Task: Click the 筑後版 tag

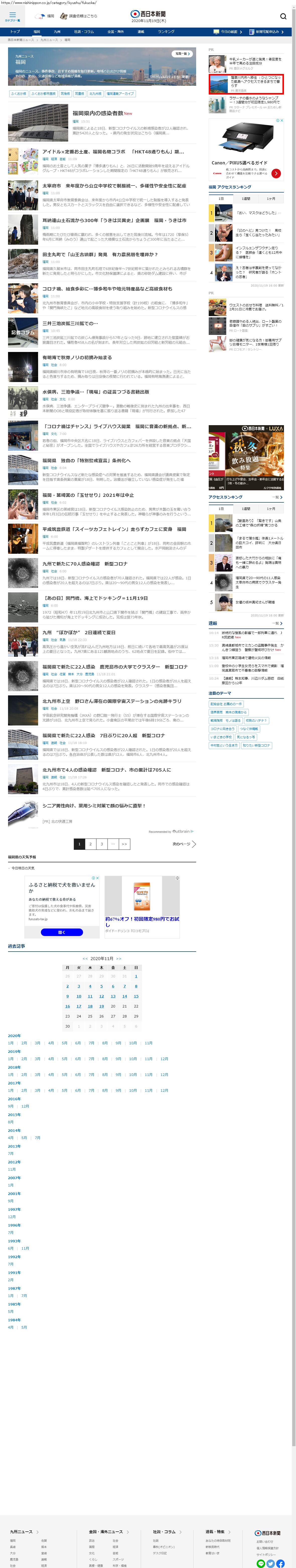Action: click(x=65, y=94)
